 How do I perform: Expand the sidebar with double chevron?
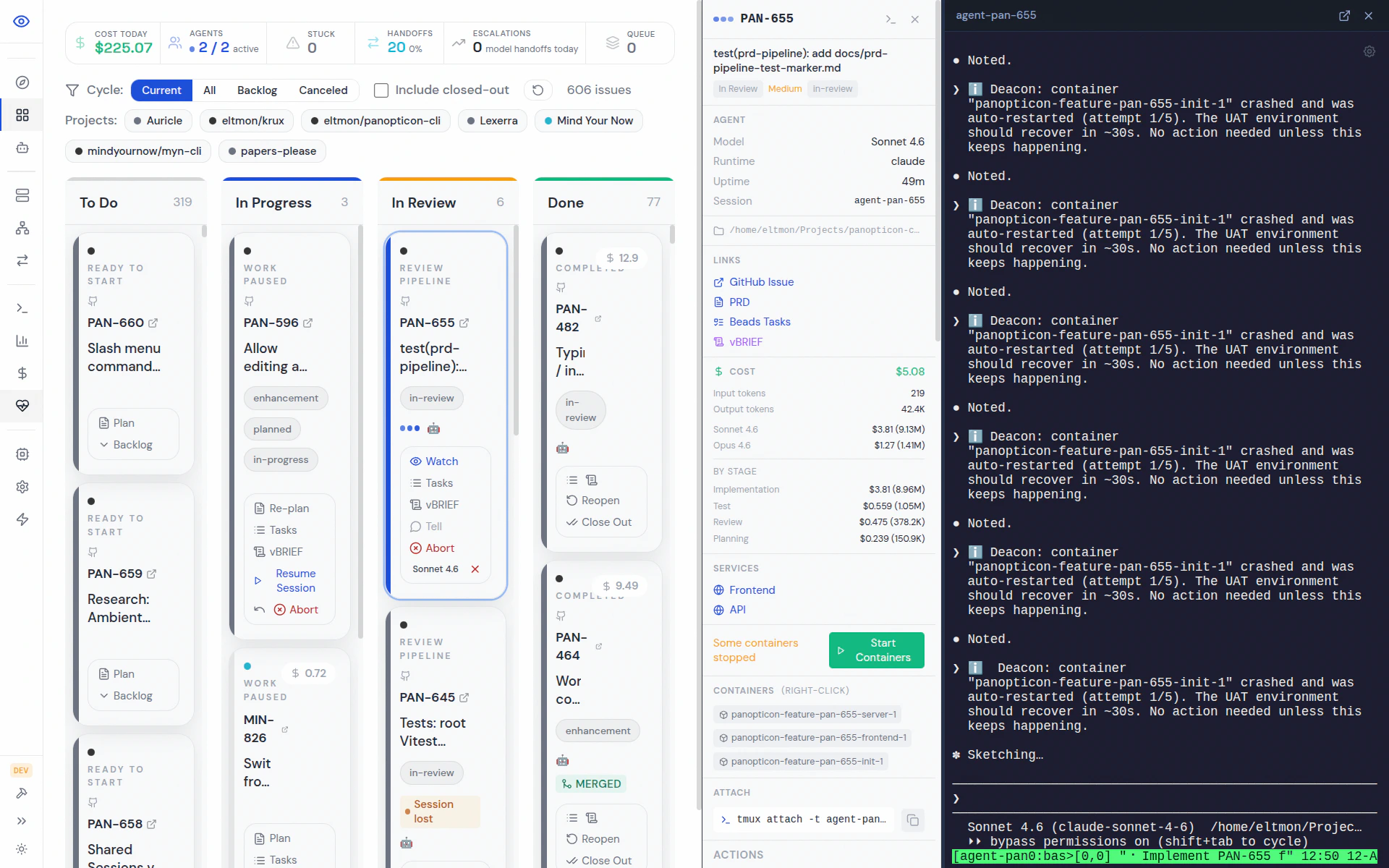point(22,821)
